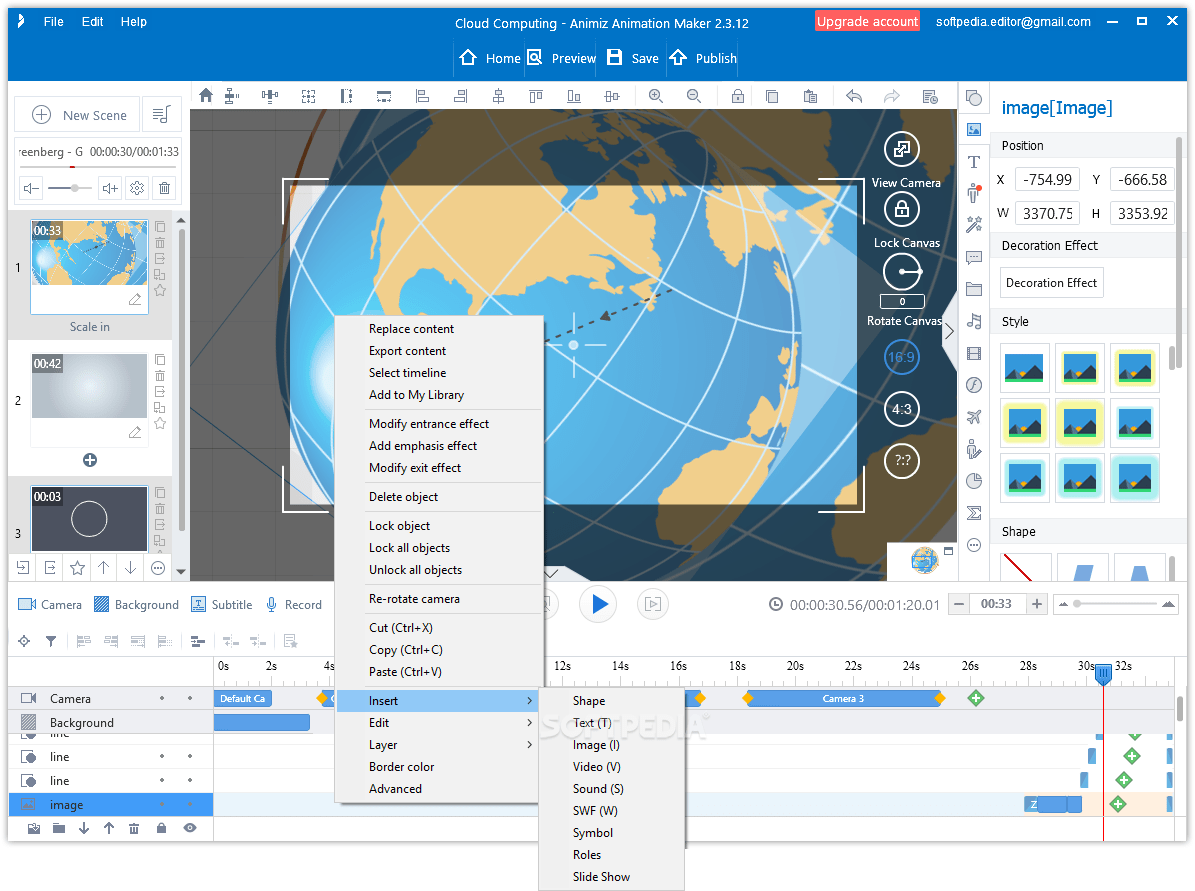The height and width of the screenshot is (891, 1195).
Task: Click the Upgrade account button
Action: pos(867,21)
